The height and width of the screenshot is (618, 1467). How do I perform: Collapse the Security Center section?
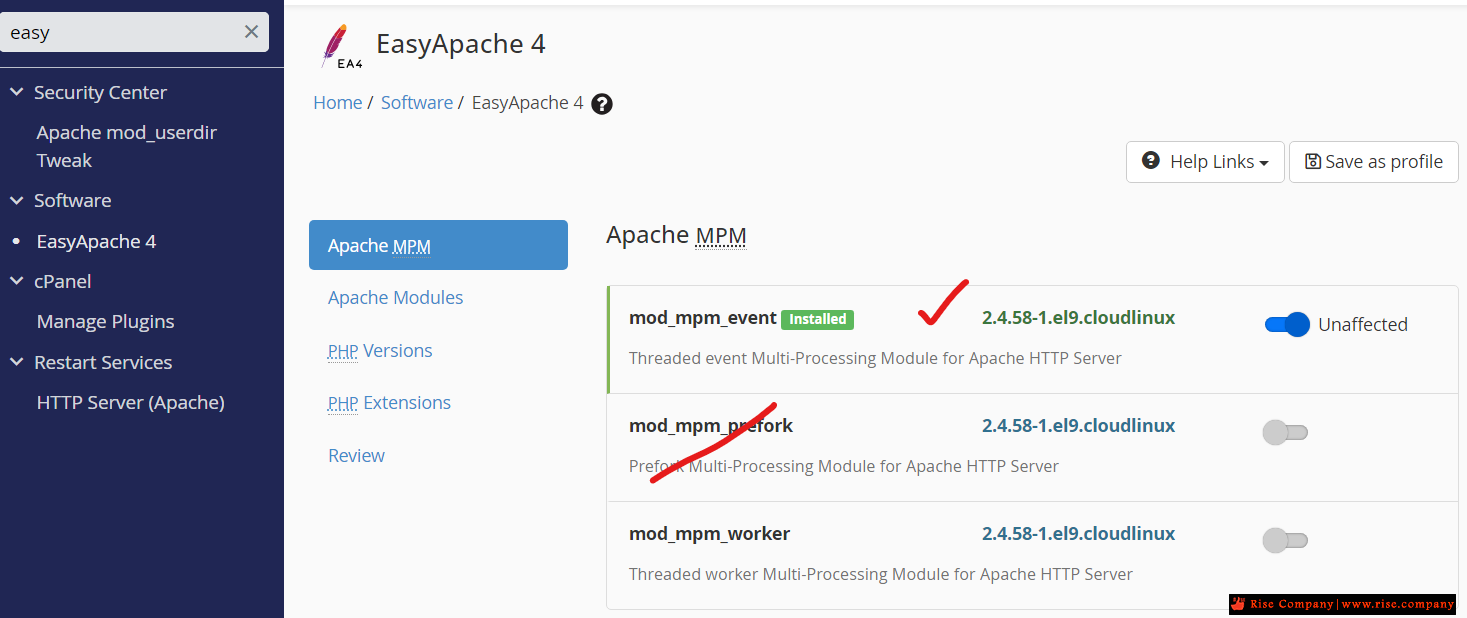16,92
